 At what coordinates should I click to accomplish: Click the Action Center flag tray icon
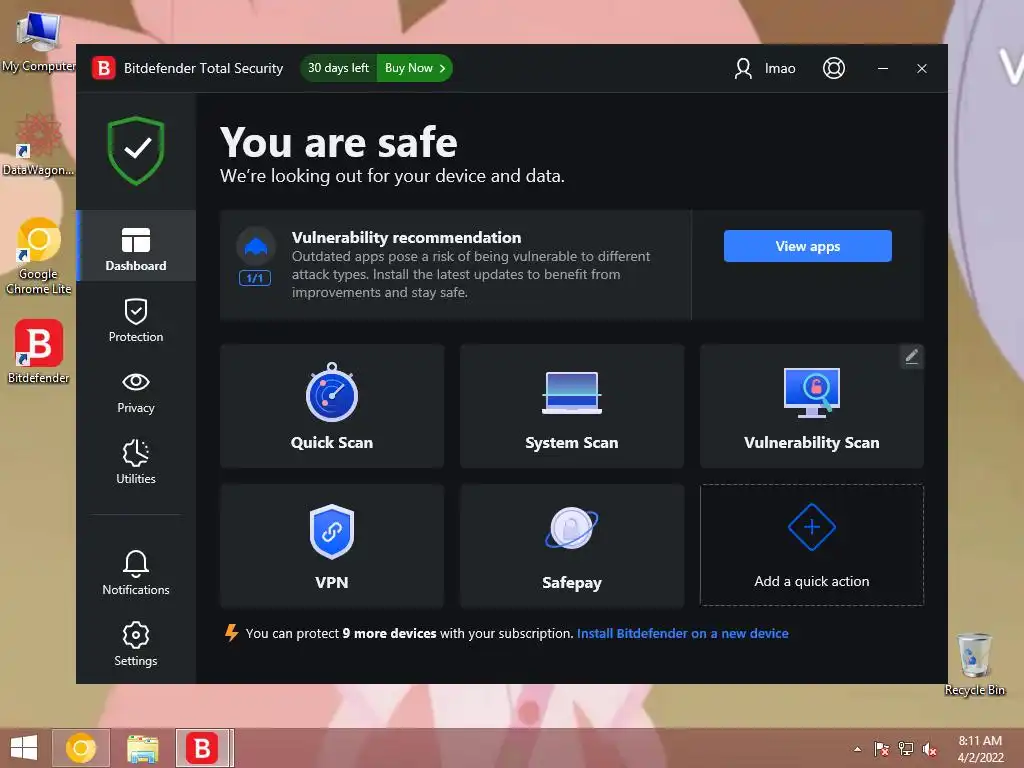[x=882, y=749]
